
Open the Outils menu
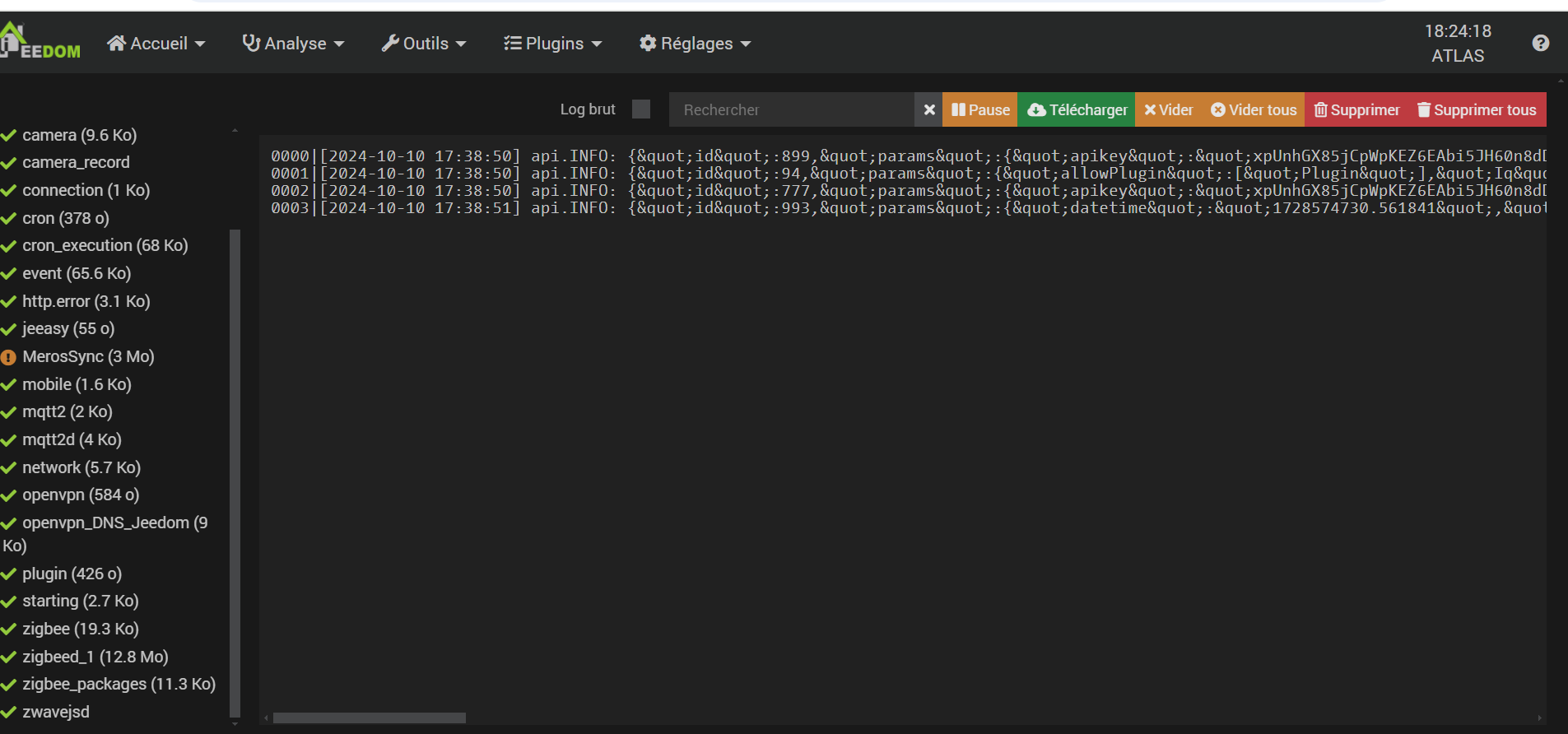(424, 44)
